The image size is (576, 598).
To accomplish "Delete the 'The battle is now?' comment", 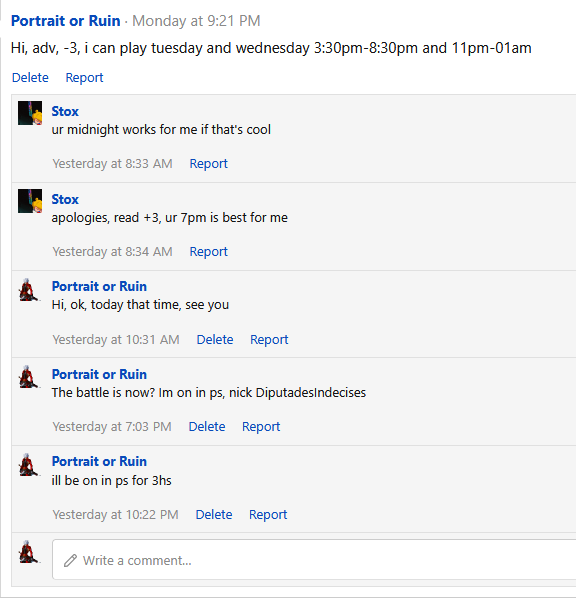I will point(207,426).
